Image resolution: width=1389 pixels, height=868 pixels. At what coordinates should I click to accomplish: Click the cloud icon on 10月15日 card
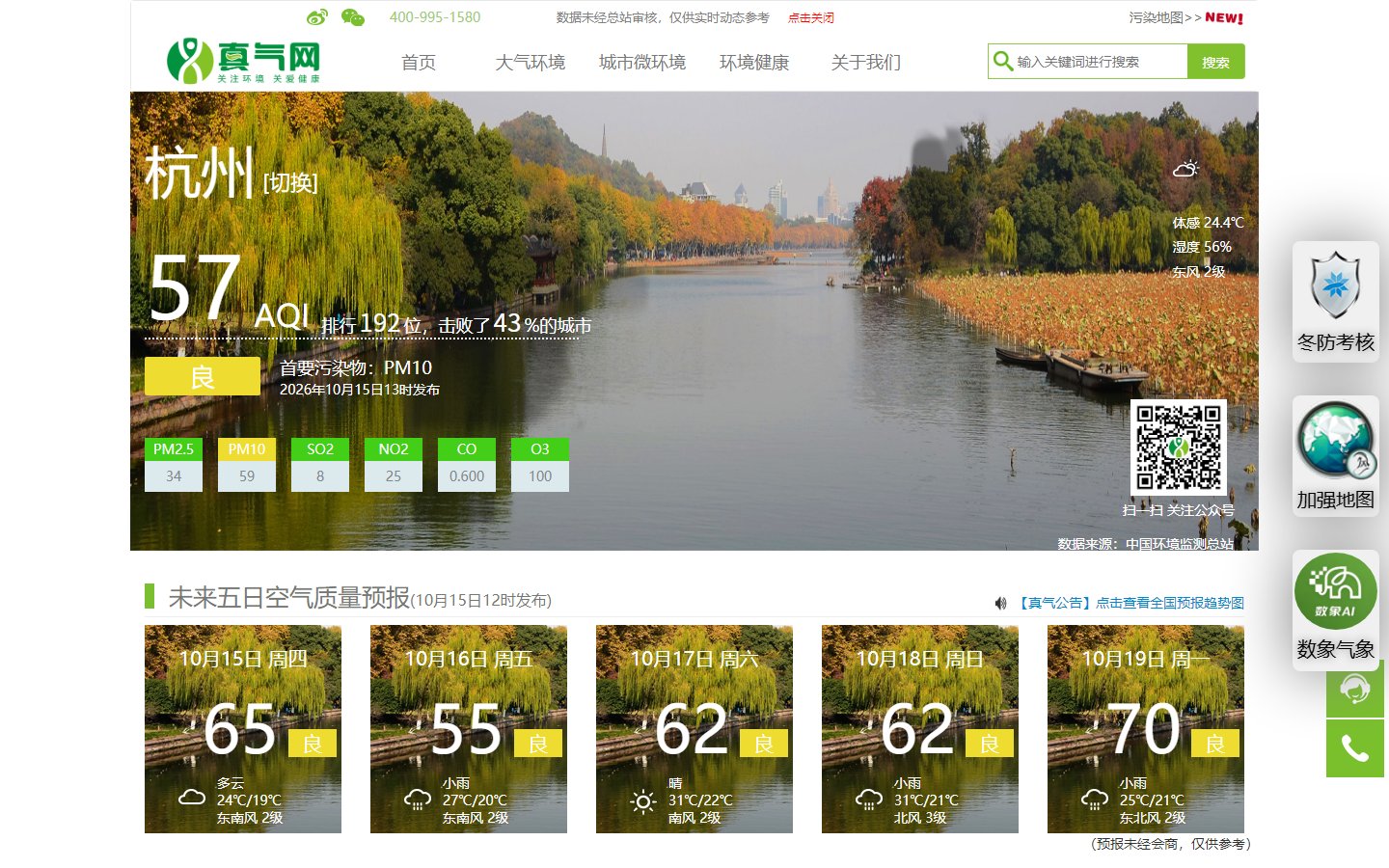pyautogui.click(x=192, y=798)
